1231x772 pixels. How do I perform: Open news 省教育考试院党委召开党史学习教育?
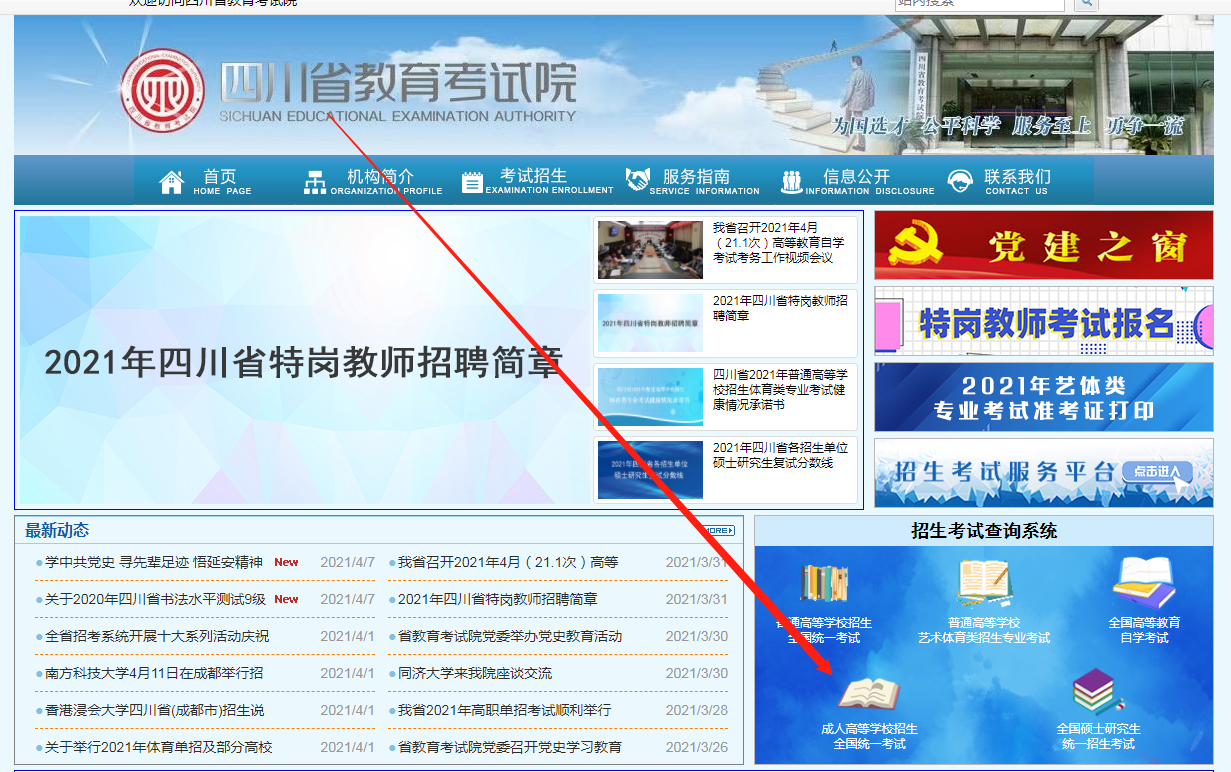click(510, 748)
